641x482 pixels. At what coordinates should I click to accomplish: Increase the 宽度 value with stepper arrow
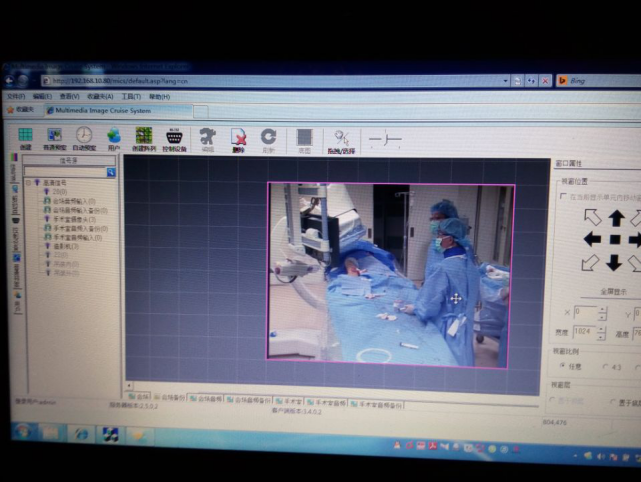click(x=601, y=329)
